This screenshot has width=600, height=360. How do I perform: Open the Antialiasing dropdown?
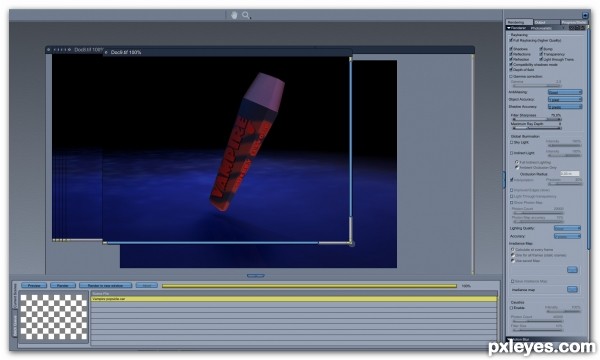coord(565,92)
